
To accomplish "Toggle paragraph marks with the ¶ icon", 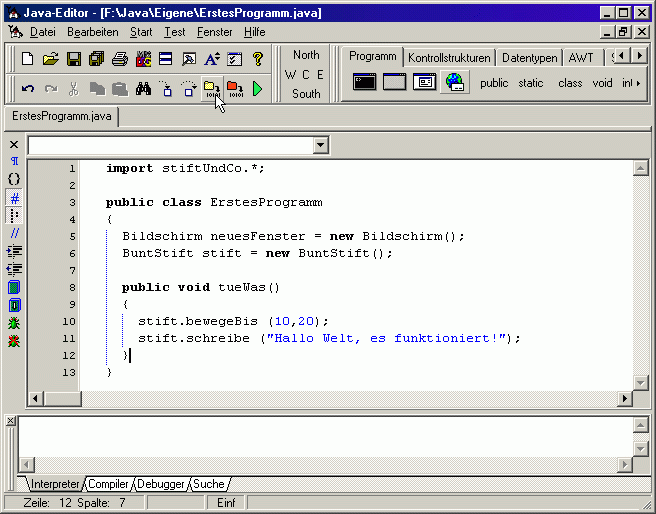I will point(14,162).
